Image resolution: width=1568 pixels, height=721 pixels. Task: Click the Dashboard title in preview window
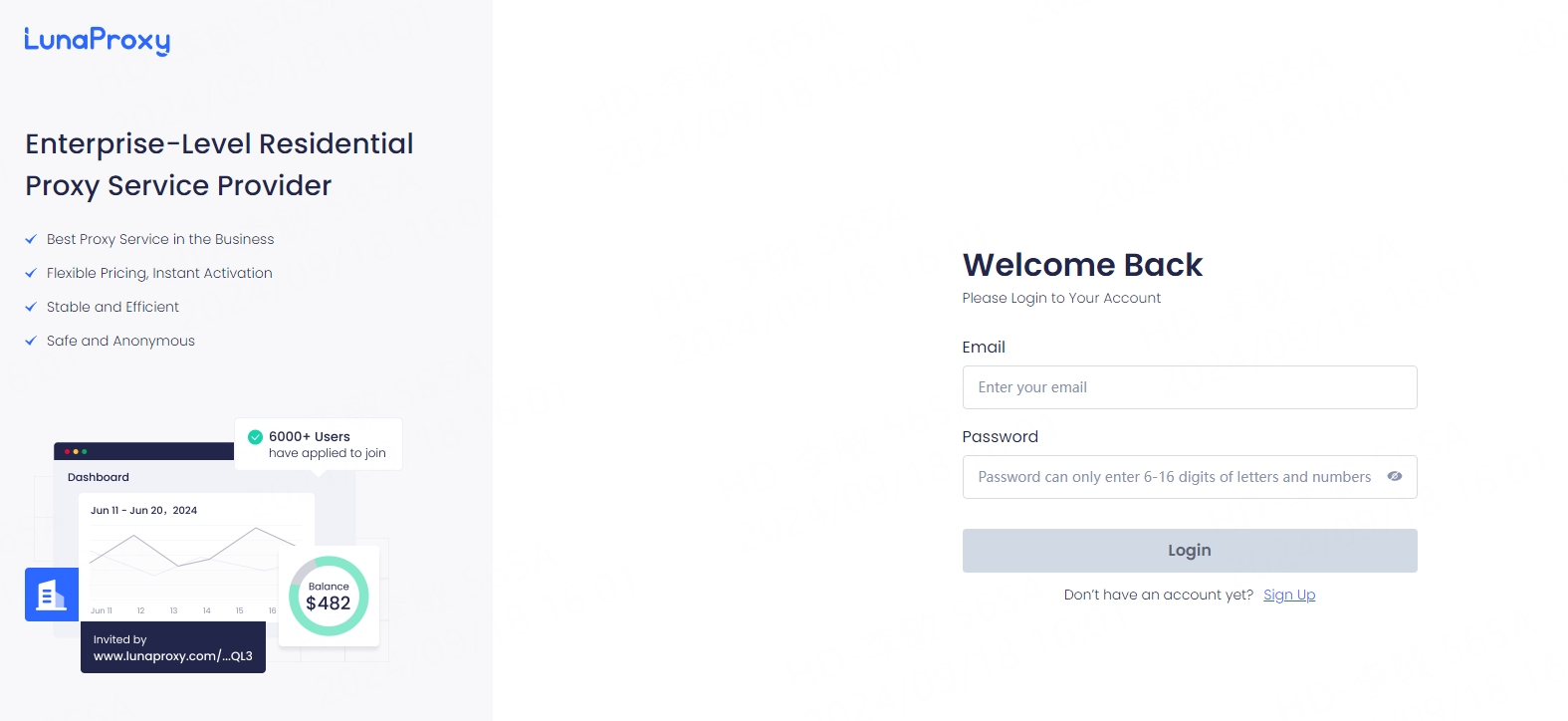tap(99, 477)
